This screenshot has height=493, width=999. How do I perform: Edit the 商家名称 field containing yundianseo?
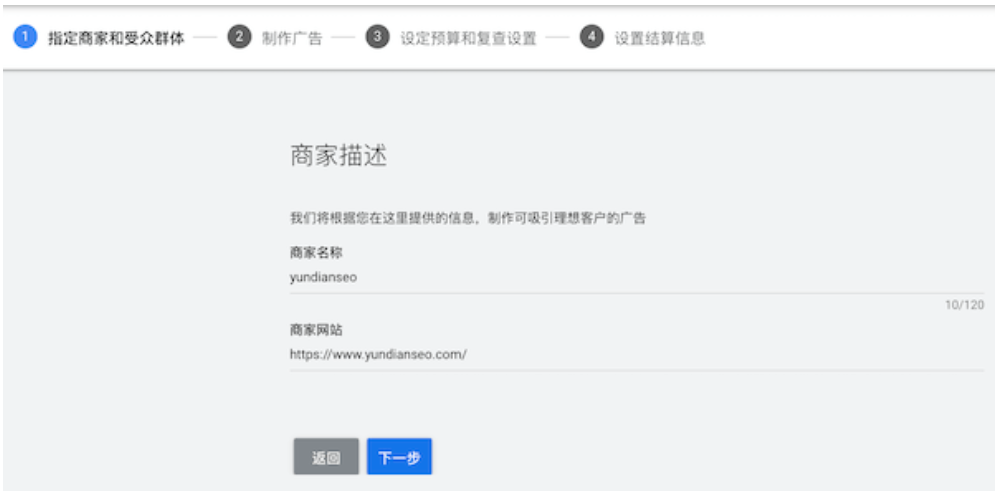point(637,278)
